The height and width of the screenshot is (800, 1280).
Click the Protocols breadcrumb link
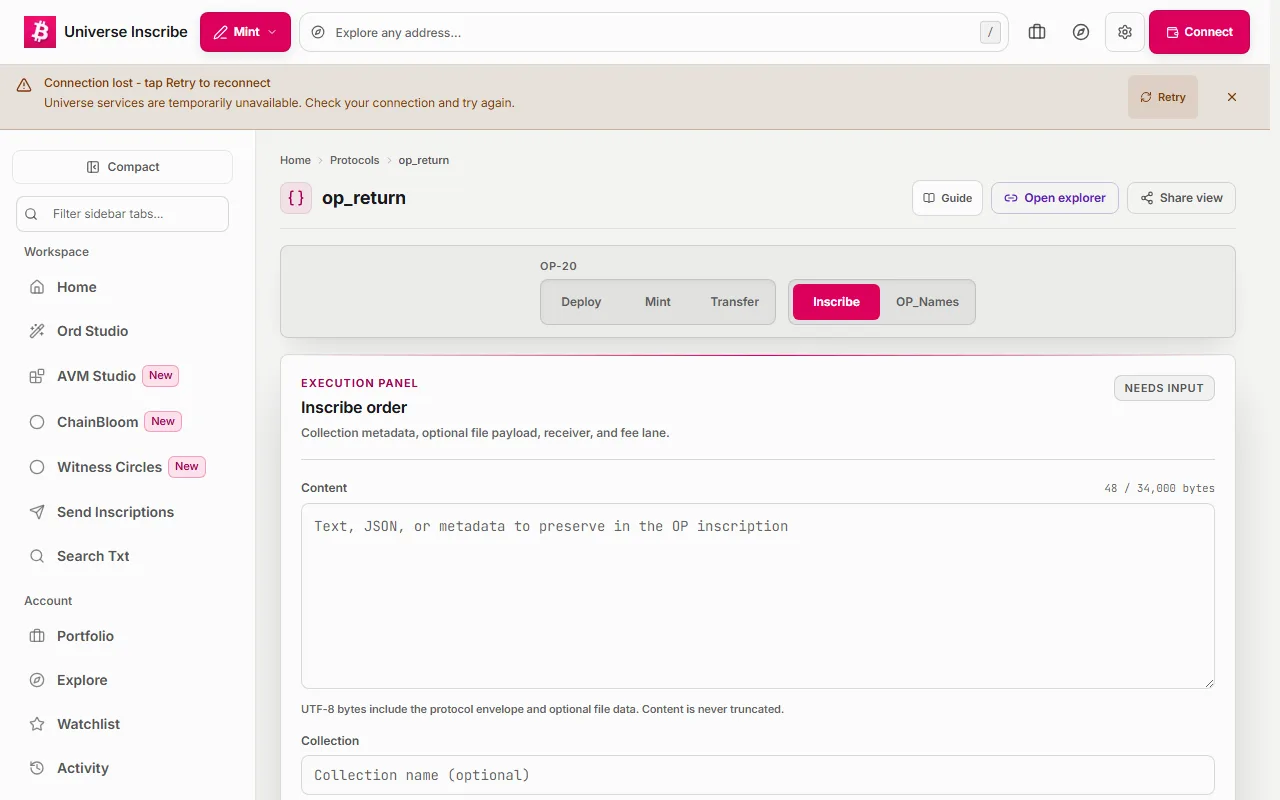(x=355, y=160)
